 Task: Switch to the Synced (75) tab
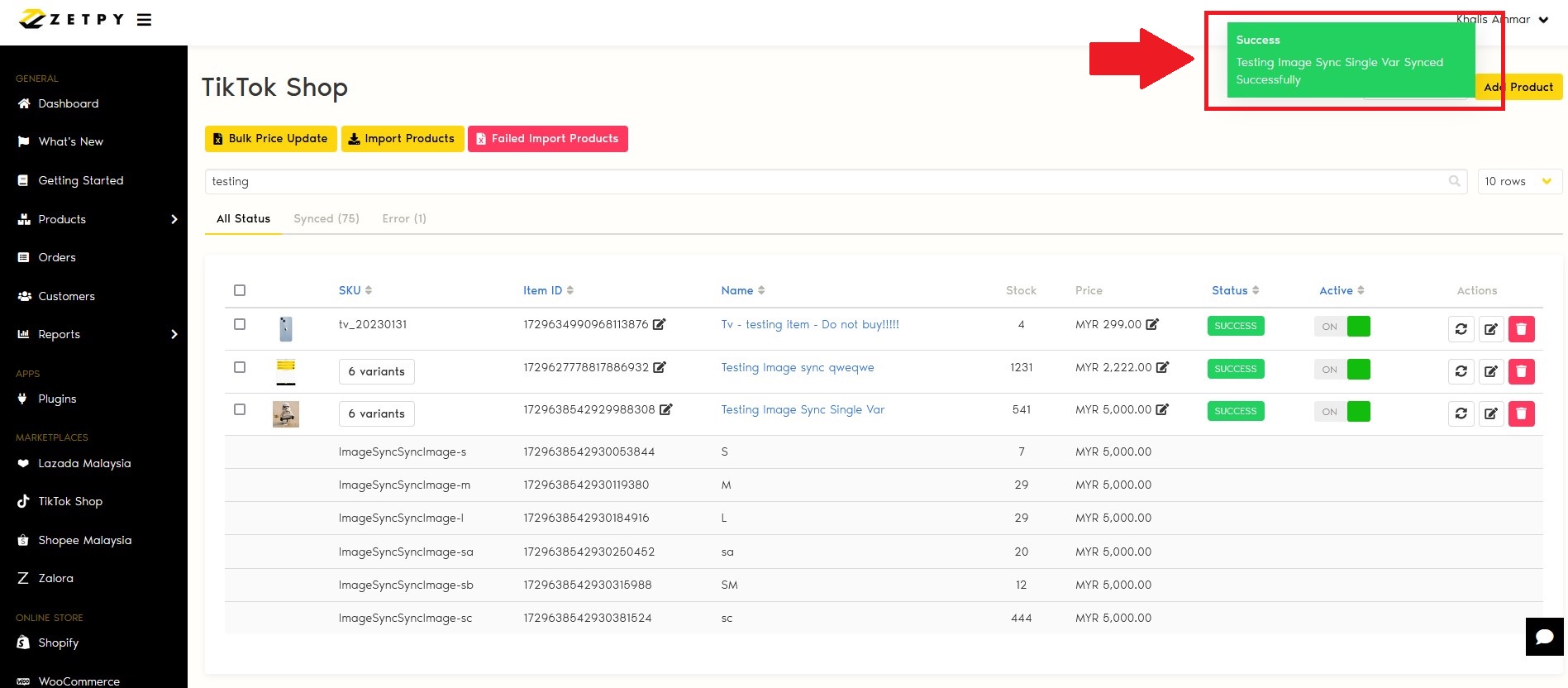coord(326,218)
